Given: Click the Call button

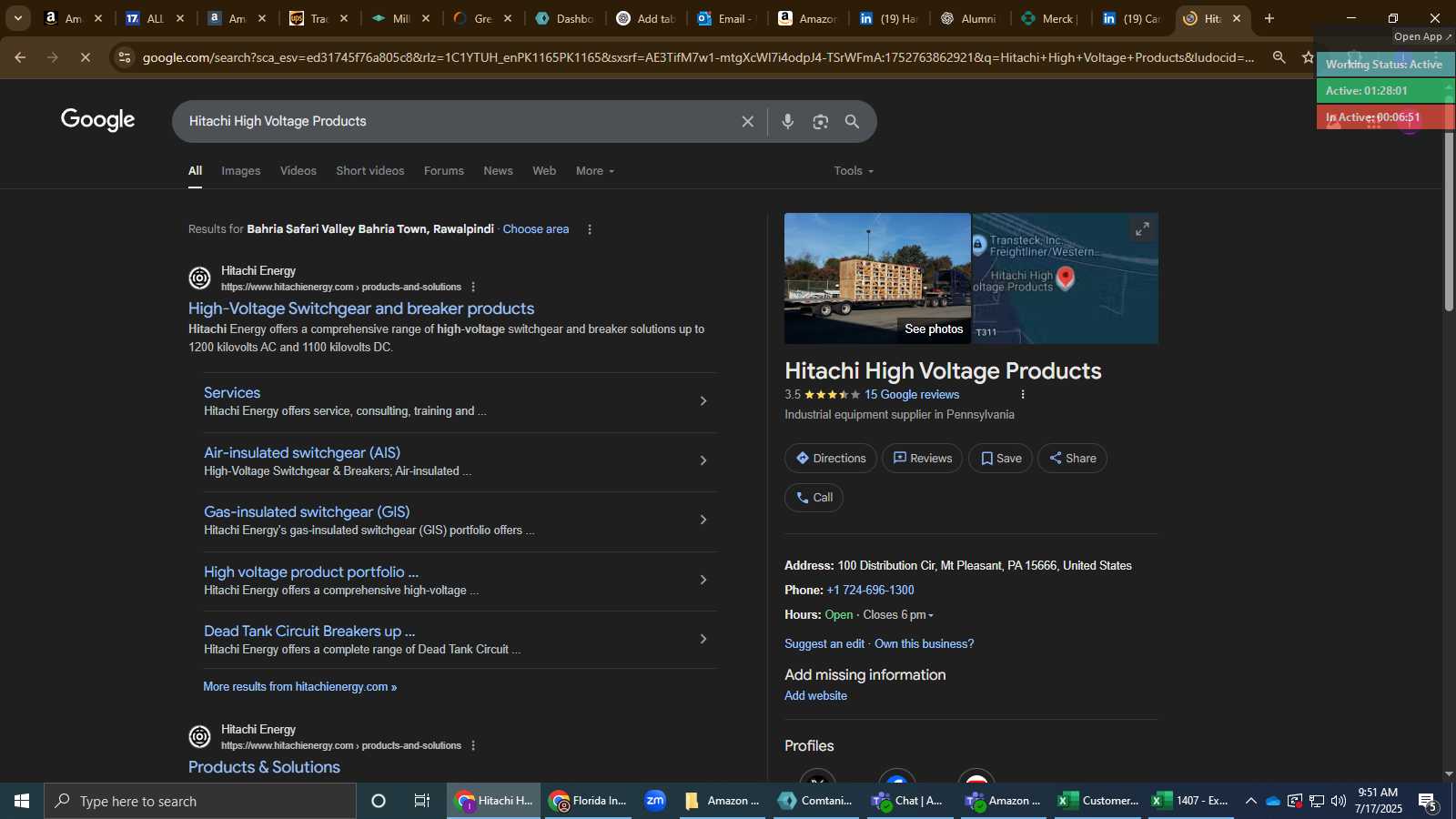Looking at the screenshot, I should click(x=814, y=498).
